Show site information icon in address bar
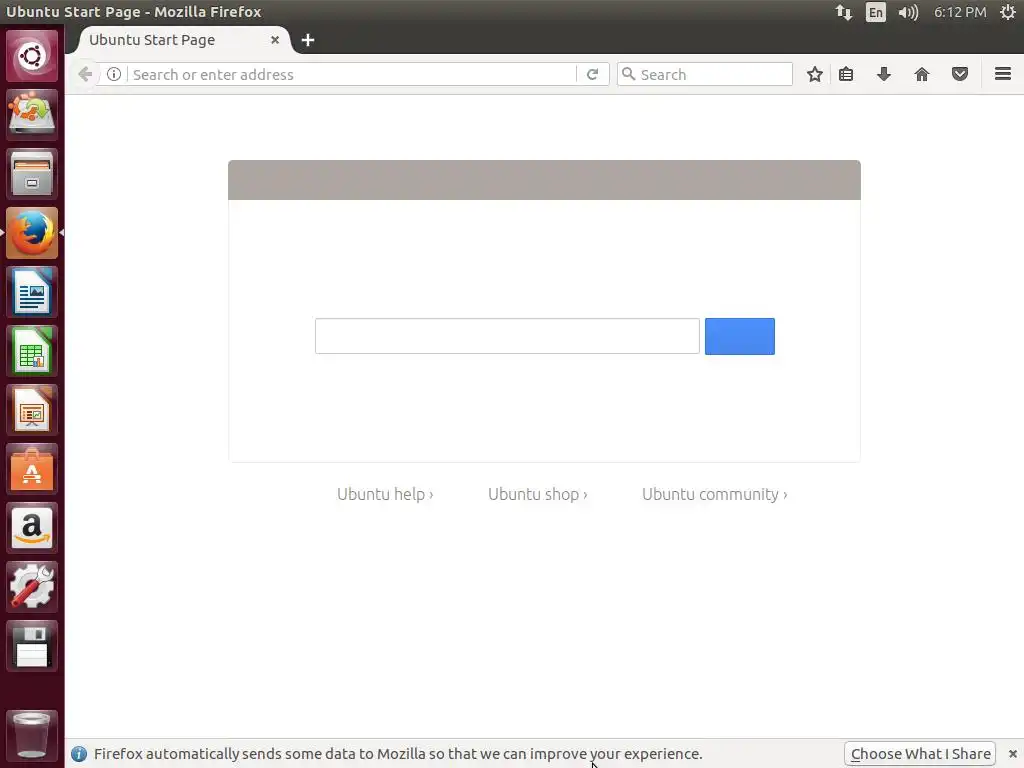 click(x=114, y=74)
